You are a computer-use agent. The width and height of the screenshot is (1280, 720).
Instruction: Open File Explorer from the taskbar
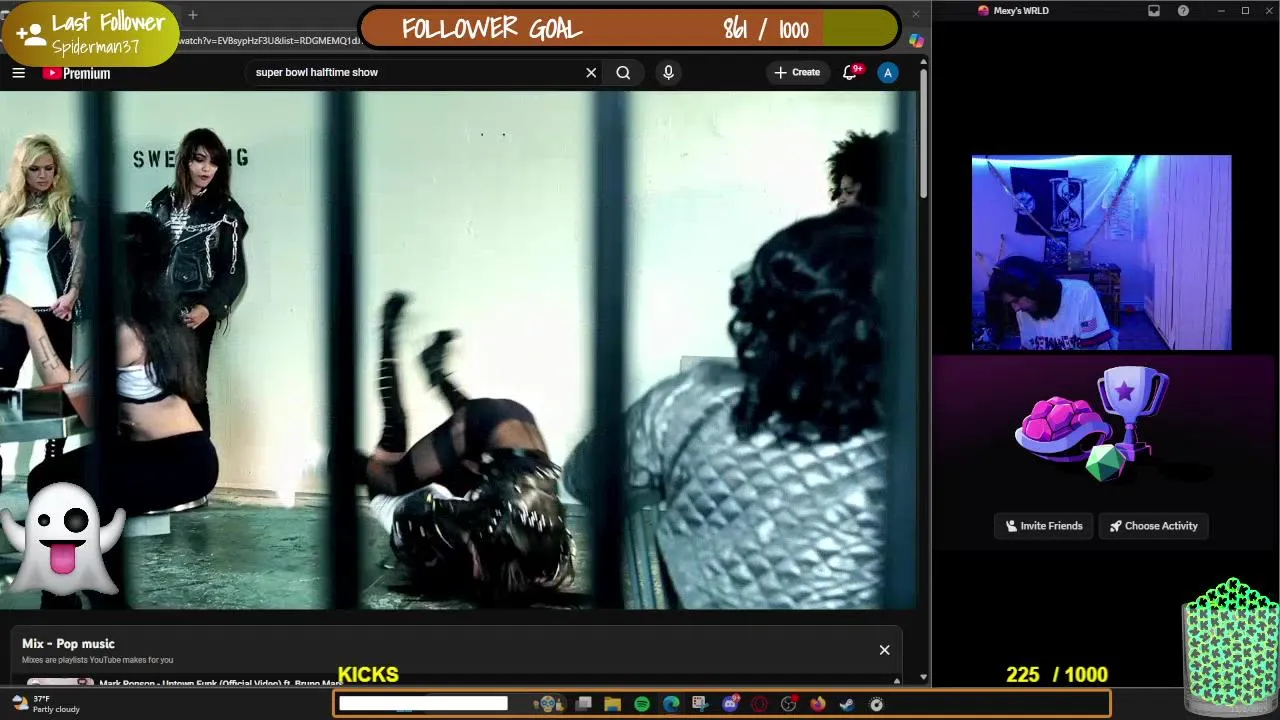[x=612, y=704]
